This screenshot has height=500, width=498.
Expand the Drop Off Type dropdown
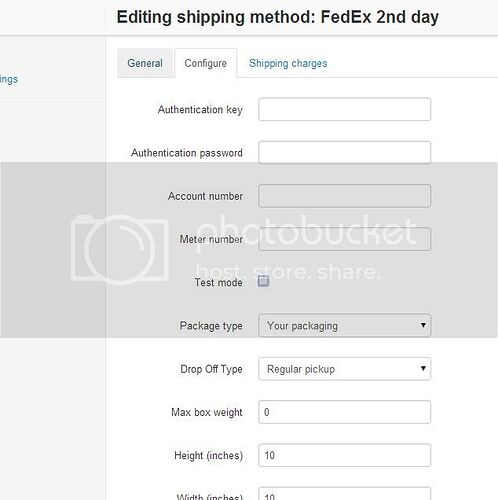pyautogui.click(x=344, y=369)
